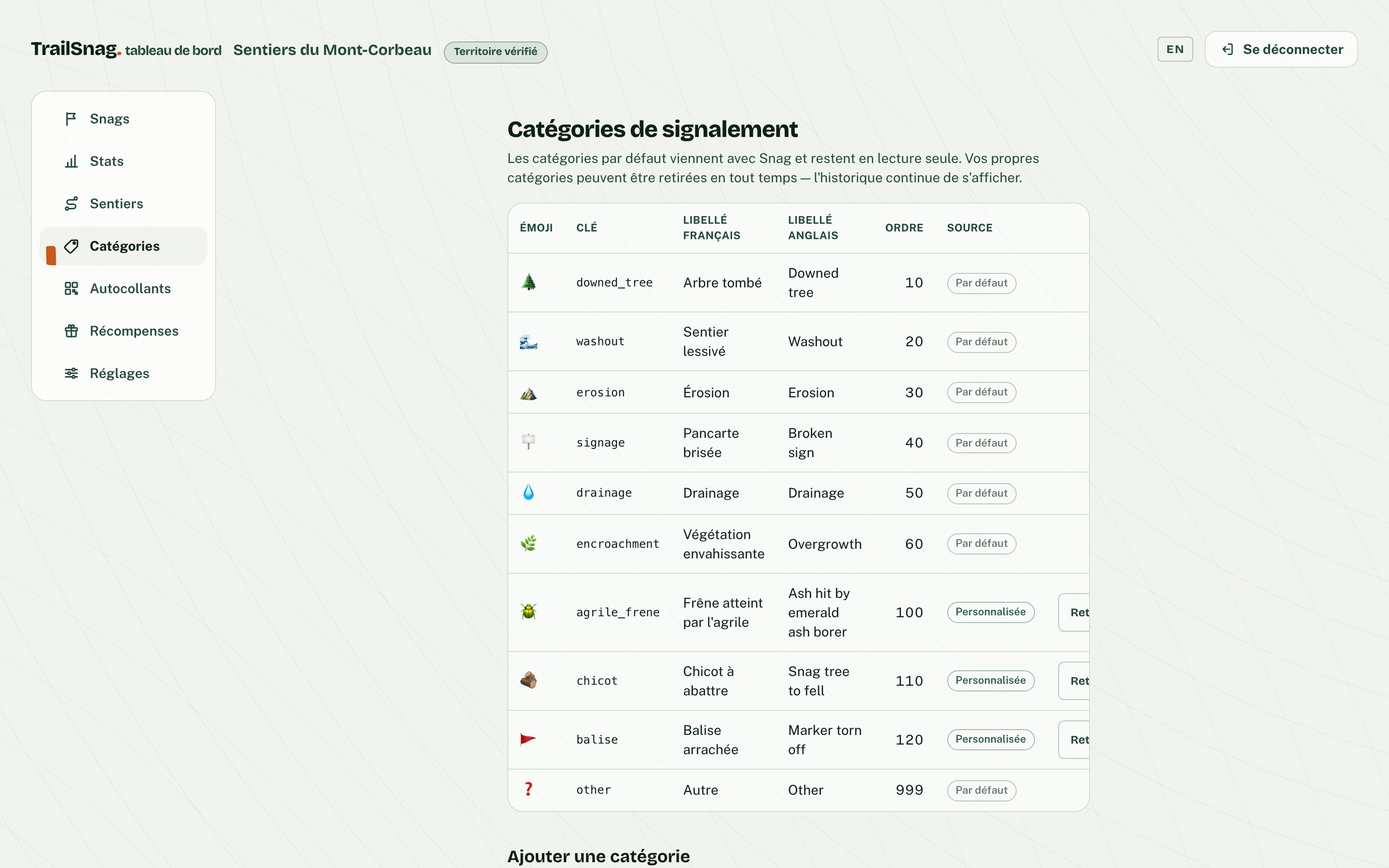Switch language with the EN button
Screen dimensions: 1389x868
(1175, 49)
